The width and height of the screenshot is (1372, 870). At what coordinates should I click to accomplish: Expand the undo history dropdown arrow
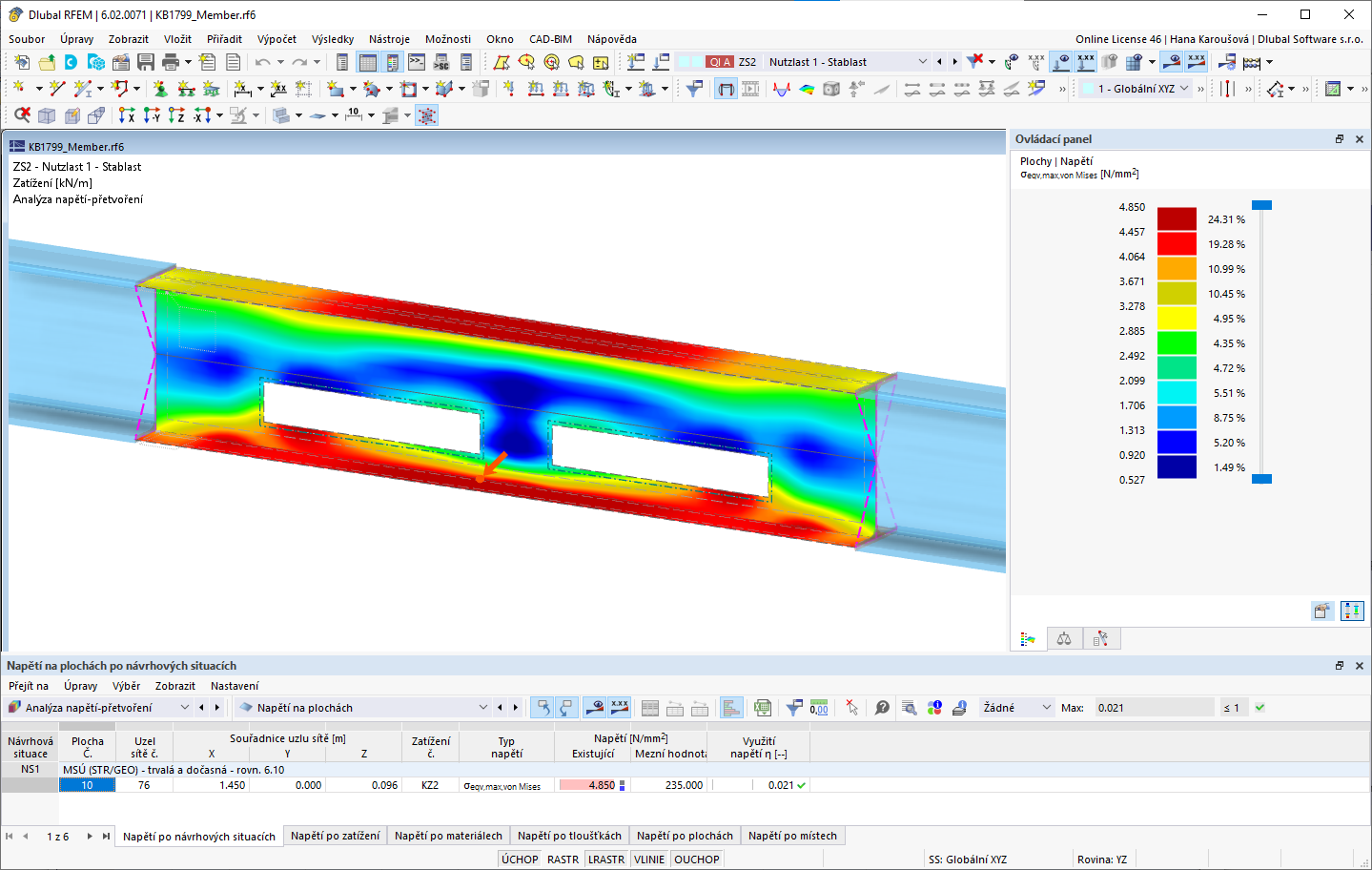(280, 62)
